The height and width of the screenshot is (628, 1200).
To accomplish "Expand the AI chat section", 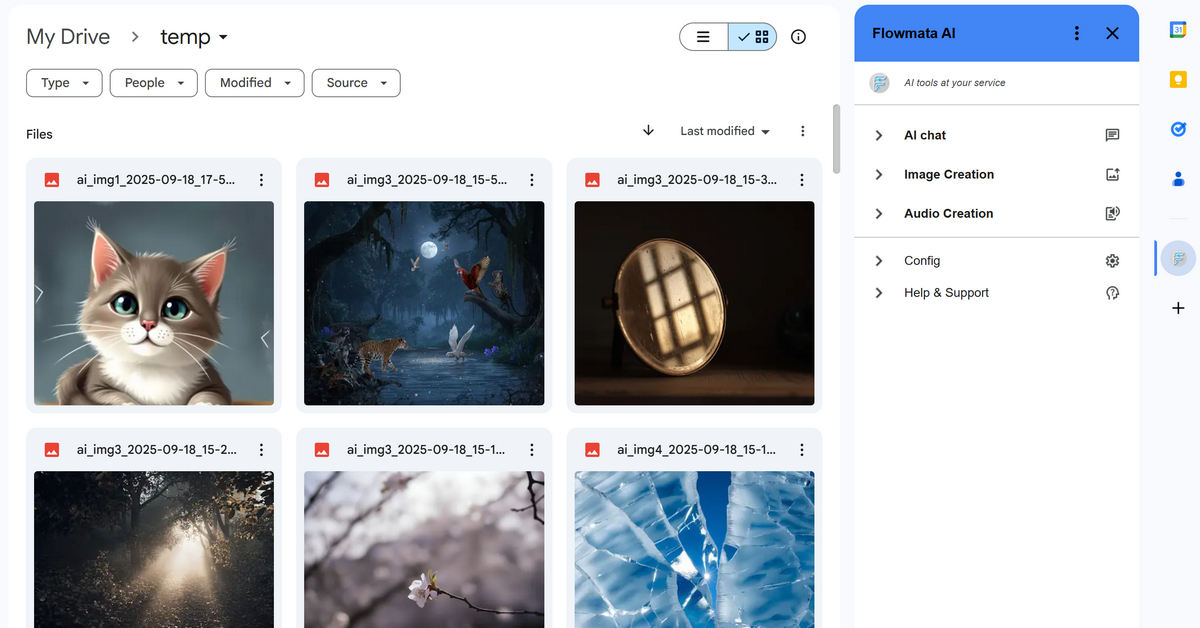I will (924, 135).
